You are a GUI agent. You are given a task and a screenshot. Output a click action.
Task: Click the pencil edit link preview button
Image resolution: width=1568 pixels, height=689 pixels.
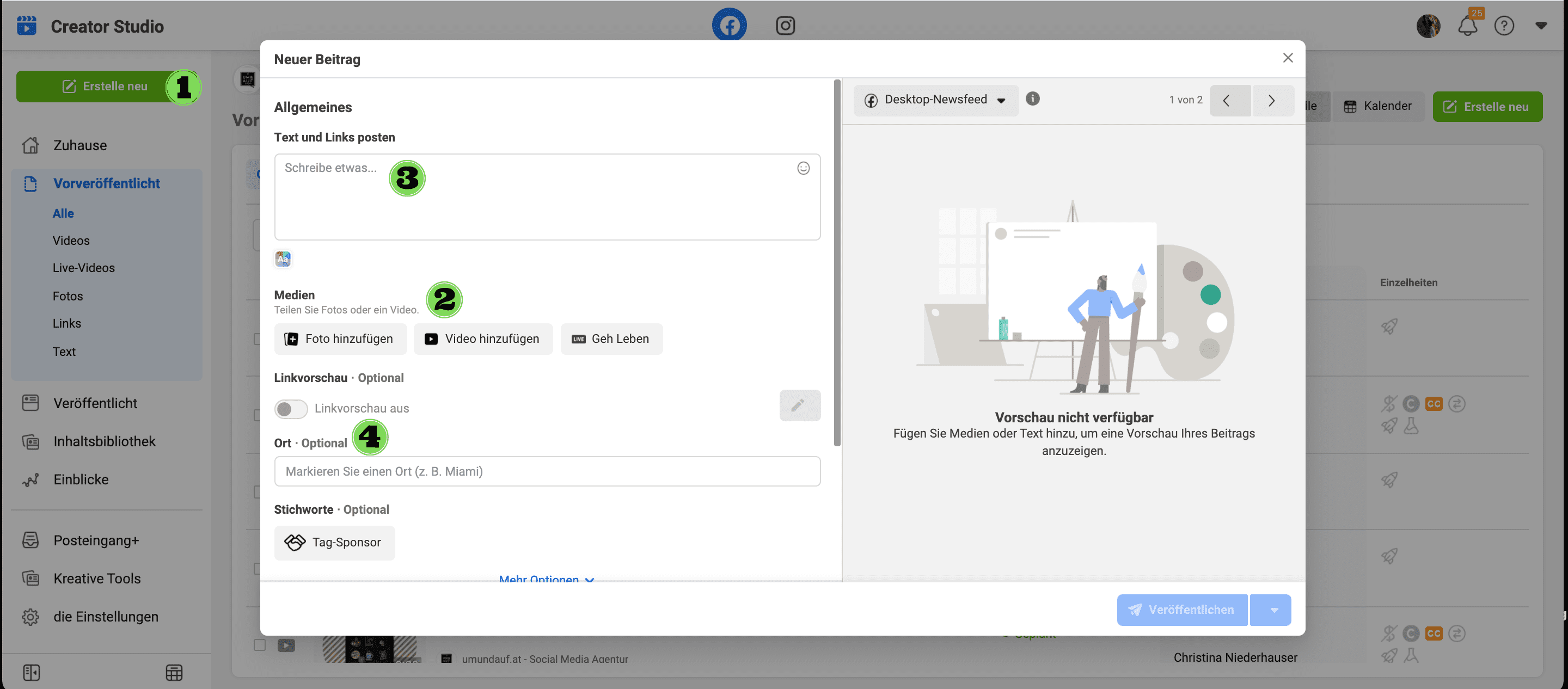click(x=800, y=405)
